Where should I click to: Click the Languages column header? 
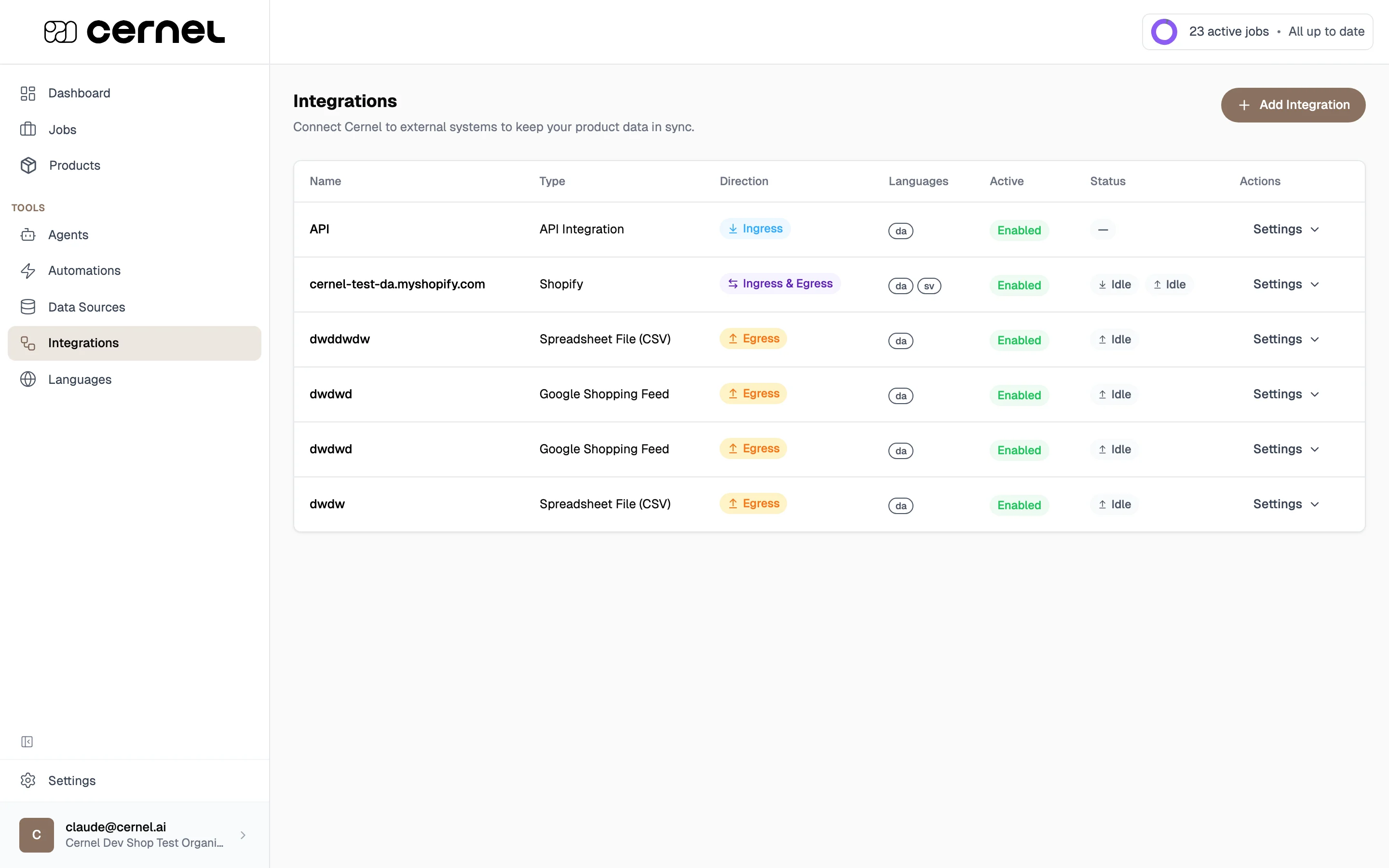click(x=918, y=181)
